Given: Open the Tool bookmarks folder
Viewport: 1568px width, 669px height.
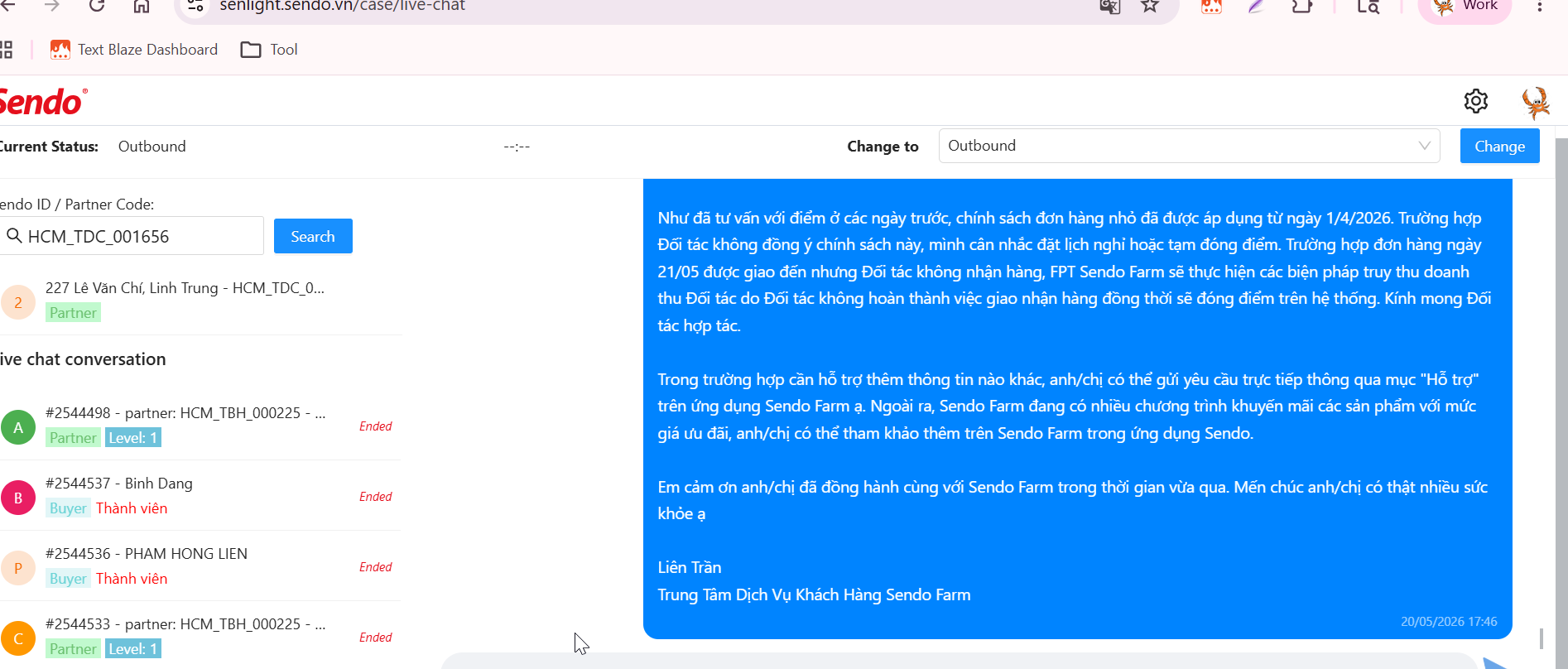Looking at the screenshot, I should coord(269,50).
